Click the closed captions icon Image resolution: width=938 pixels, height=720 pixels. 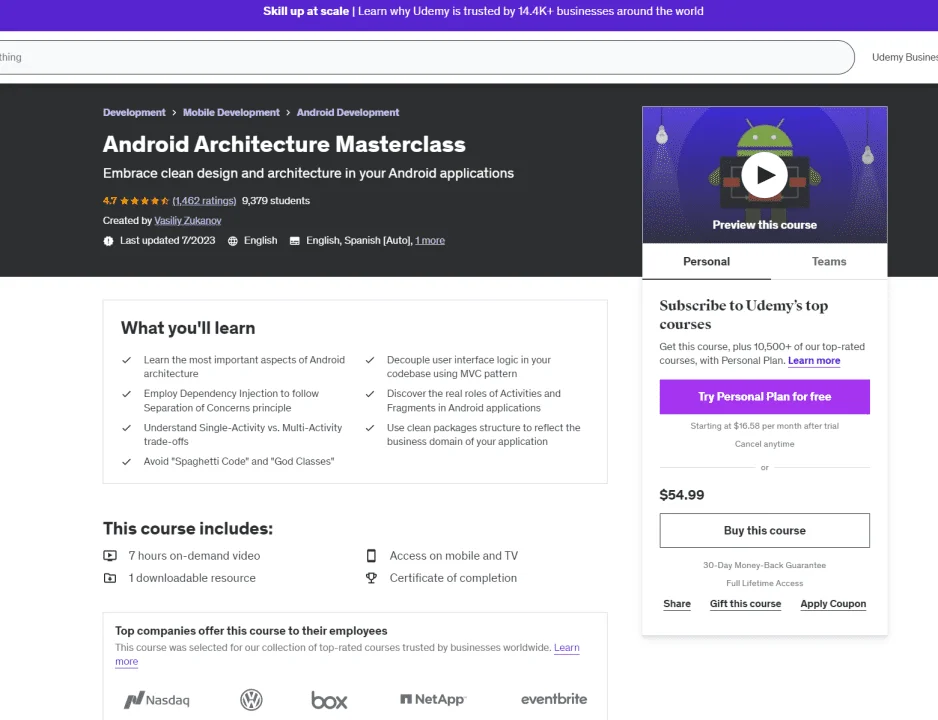[294, 240]
